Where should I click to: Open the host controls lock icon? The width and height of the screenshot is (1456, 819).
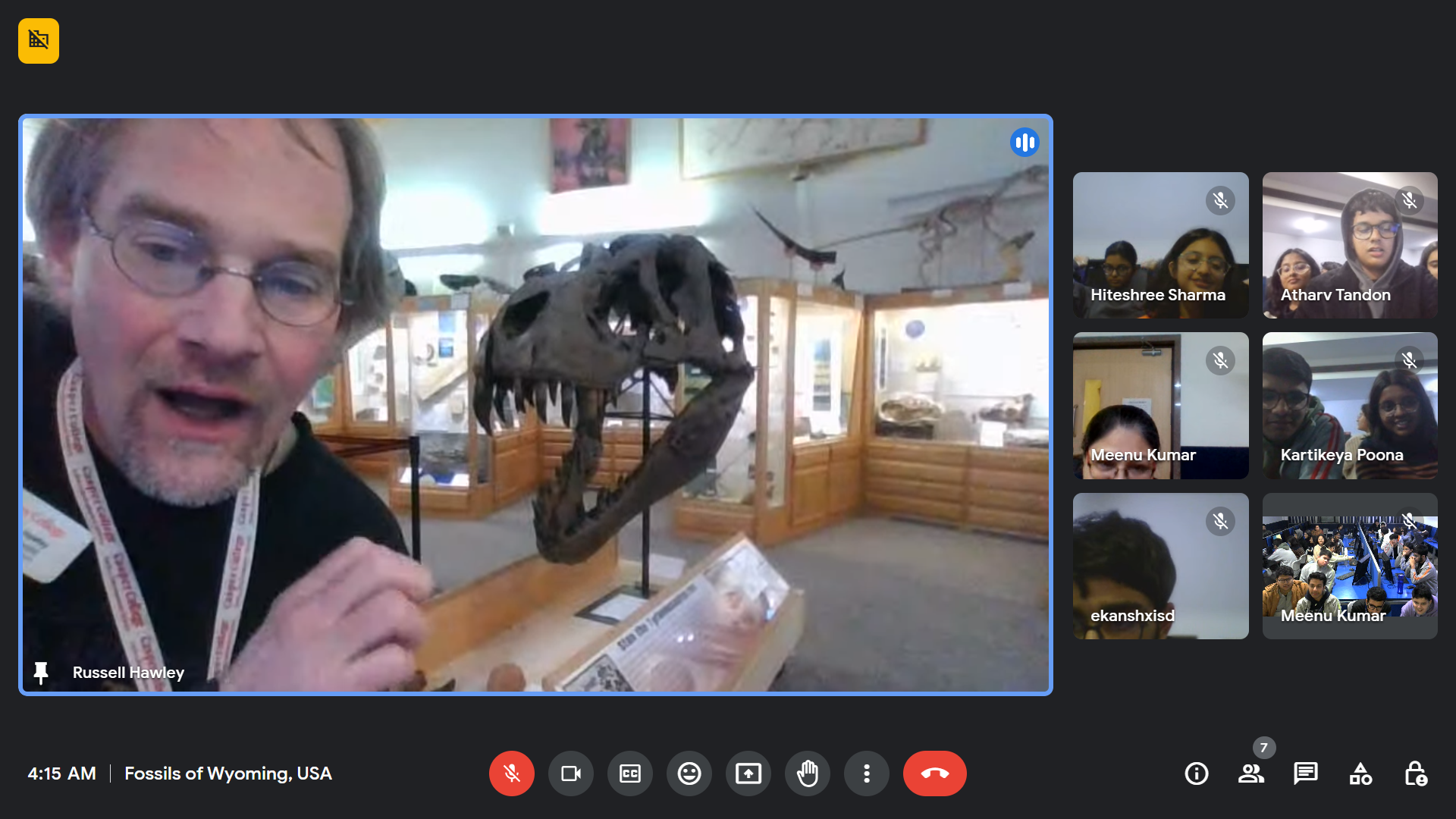point(1415,773)
